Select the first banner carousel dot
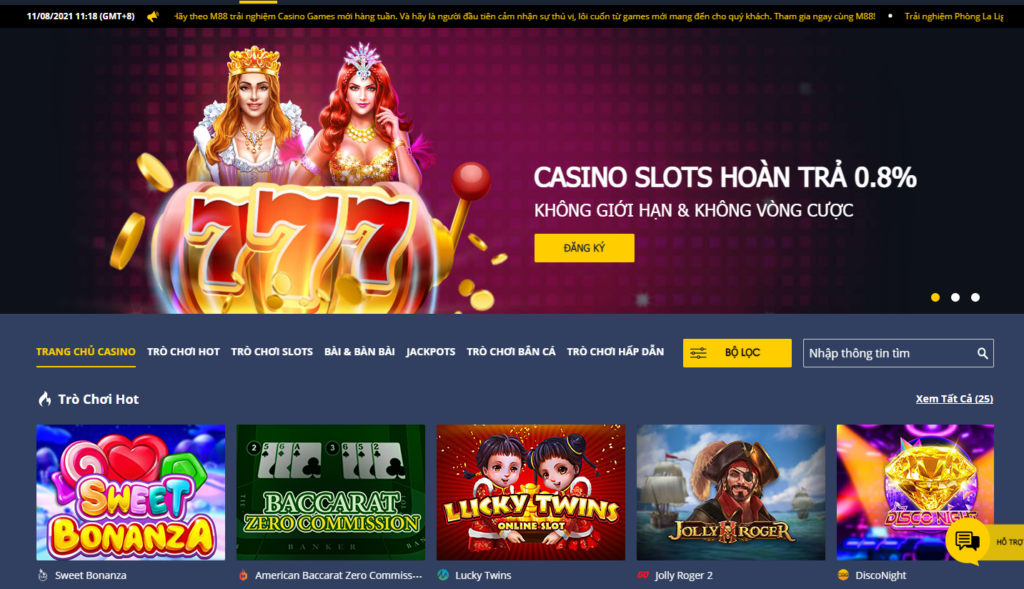The width and height of the screenshot is (1024, 589). pos(935,297)
